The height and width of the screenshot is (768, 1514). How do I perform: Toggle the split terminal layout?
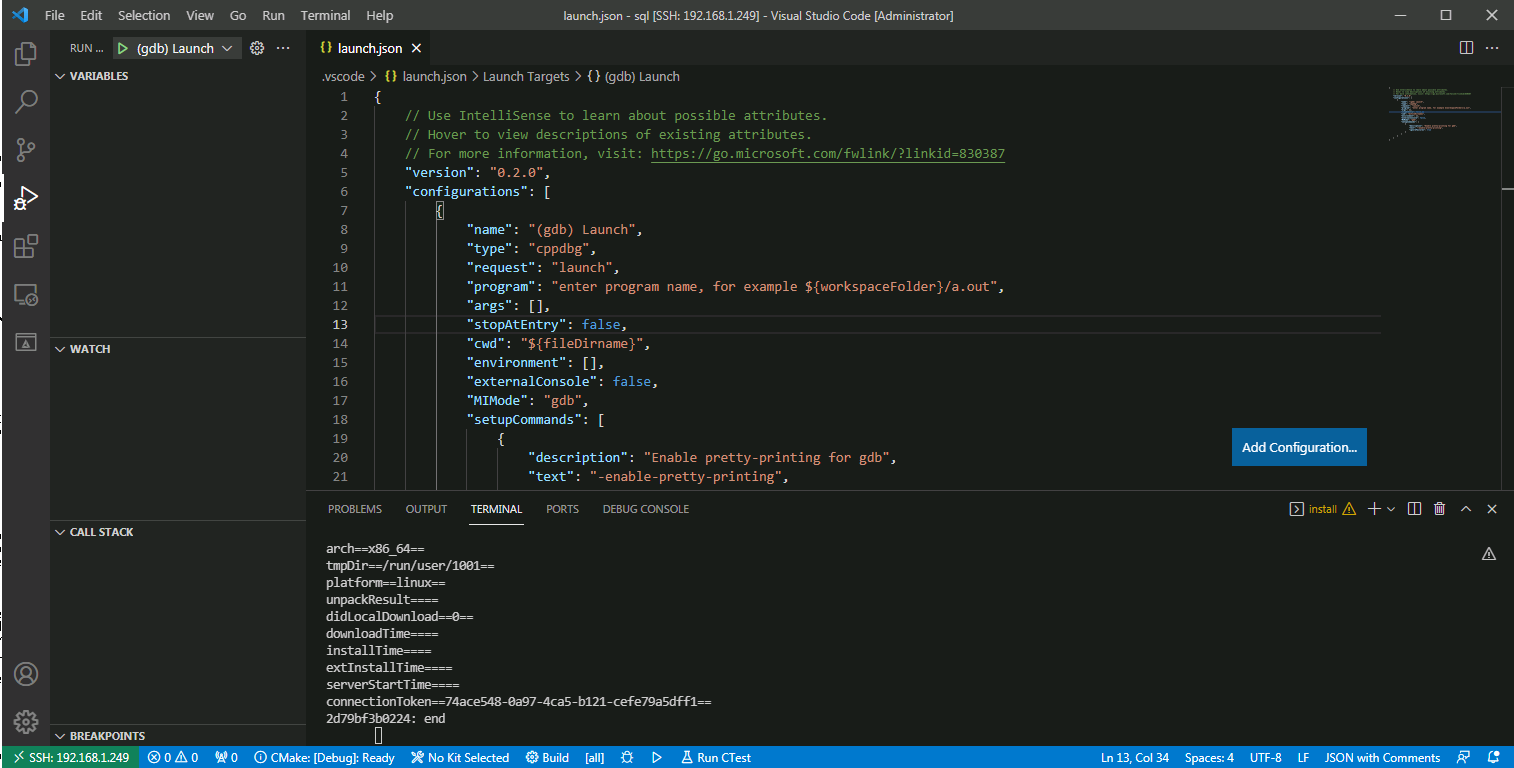[1414, 509]
